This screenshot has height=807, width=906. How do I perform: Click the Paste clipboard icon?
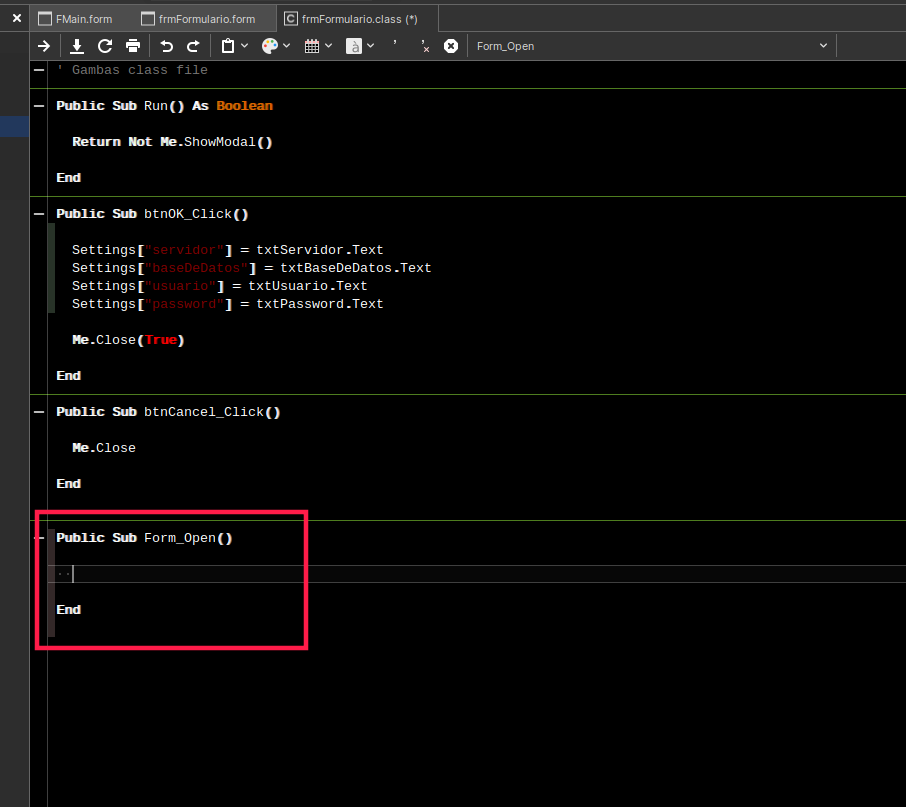(228, 46)
